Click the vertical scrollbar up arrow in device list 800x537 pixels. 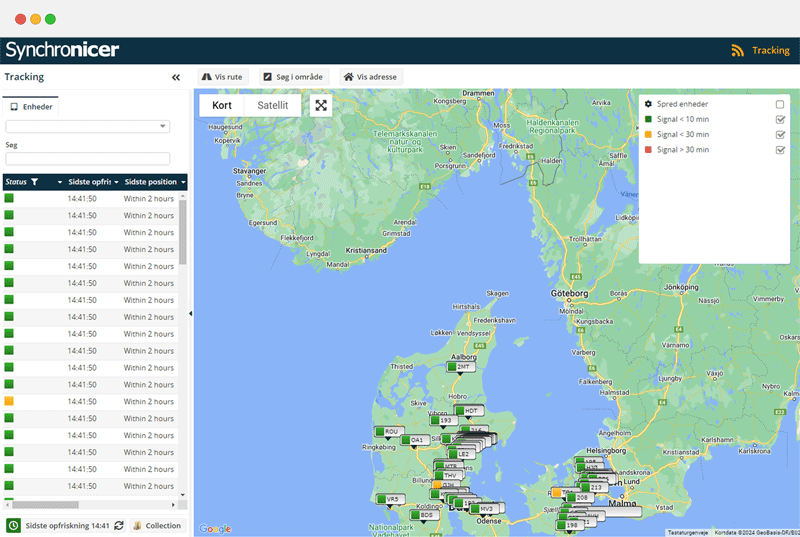[x=183, y=196]
